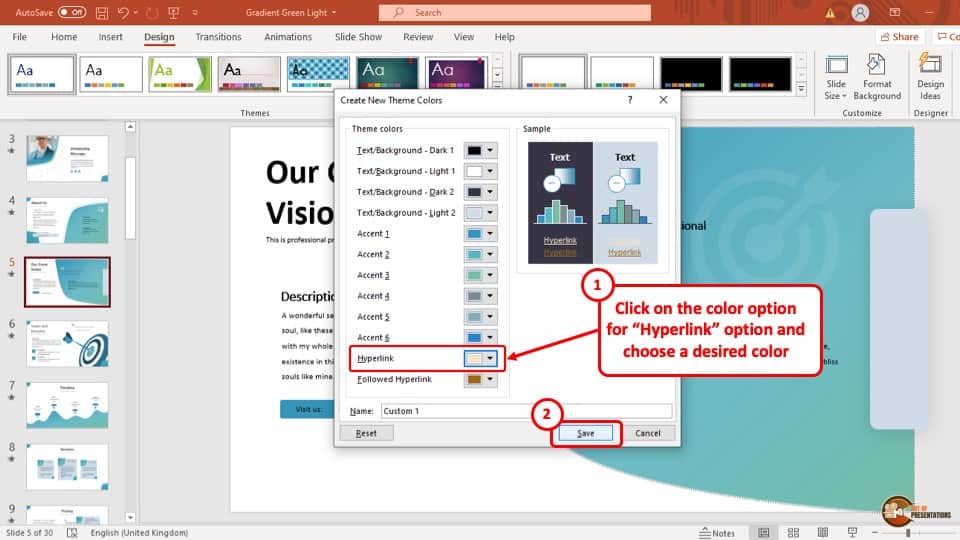Screen dimensions: 960x540
Task: Open the View tab
Action: pyautogui.click(x=463, y=37)
